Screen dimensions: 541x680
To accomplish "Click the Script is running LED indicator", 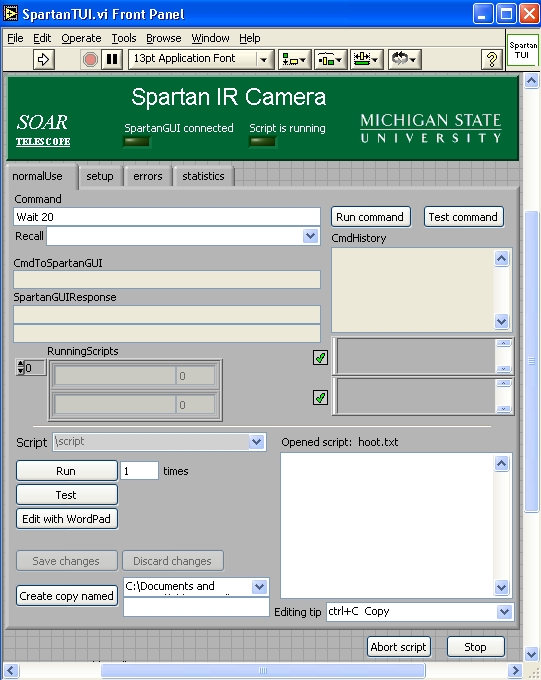I will pyautogui.click(x=262, y=141).
